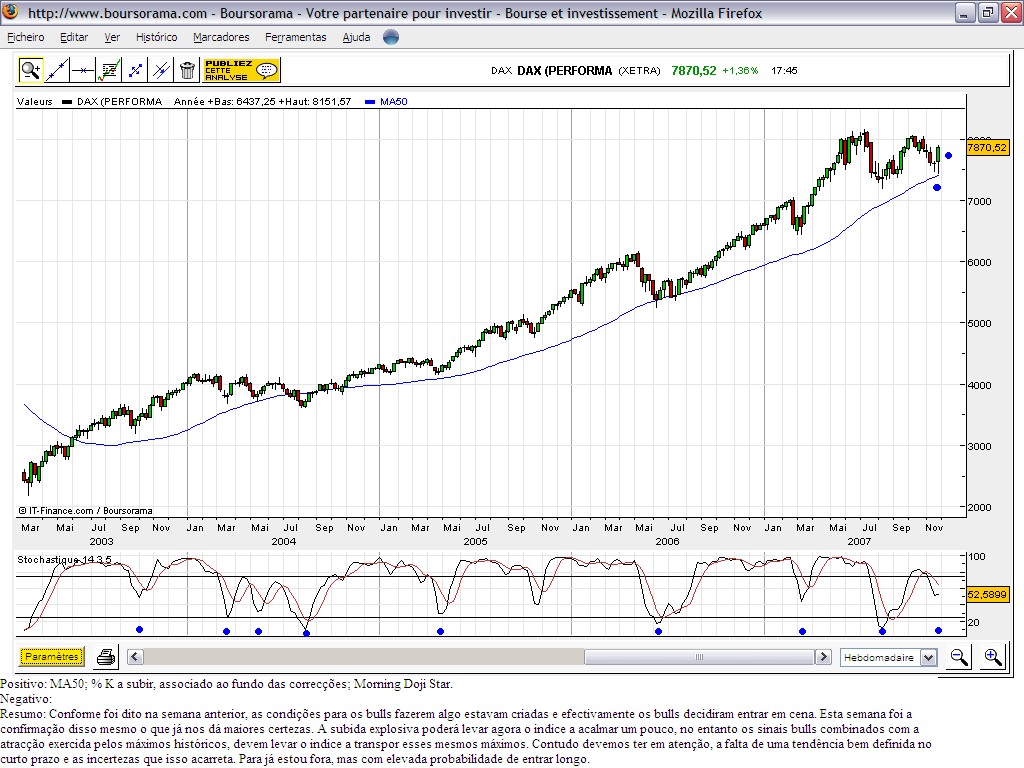The height and width of the screenshot is (768, 1024).
Task: Click the chart scrollbar right arrow
Action: pos(823,656)
